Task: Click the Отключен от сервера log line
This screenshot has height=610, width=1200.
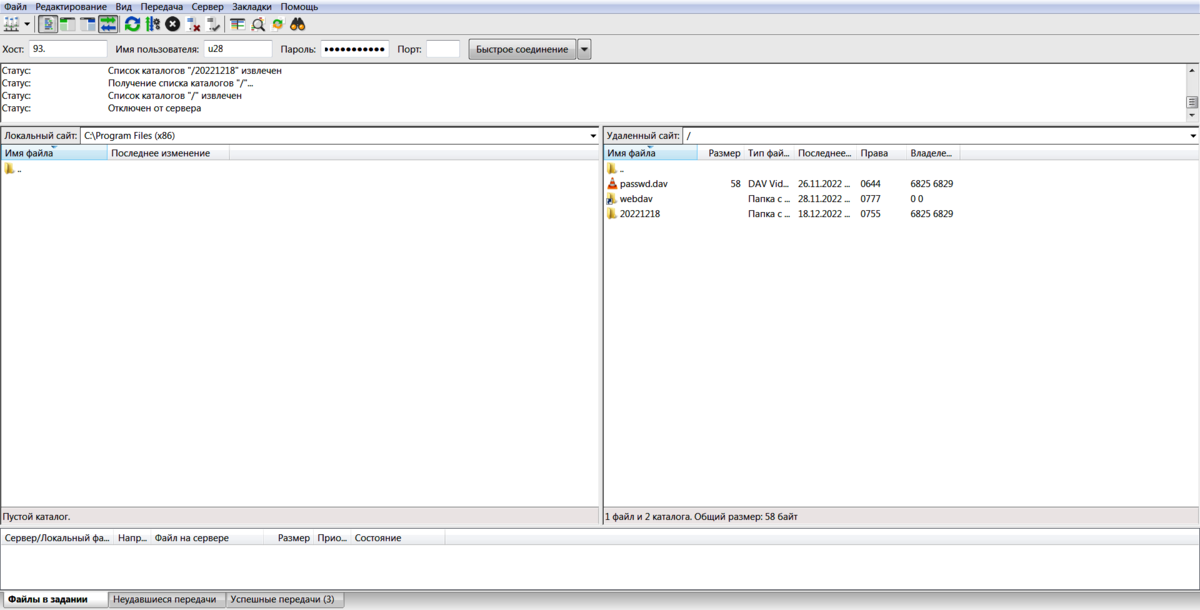Action: point(154,108)
